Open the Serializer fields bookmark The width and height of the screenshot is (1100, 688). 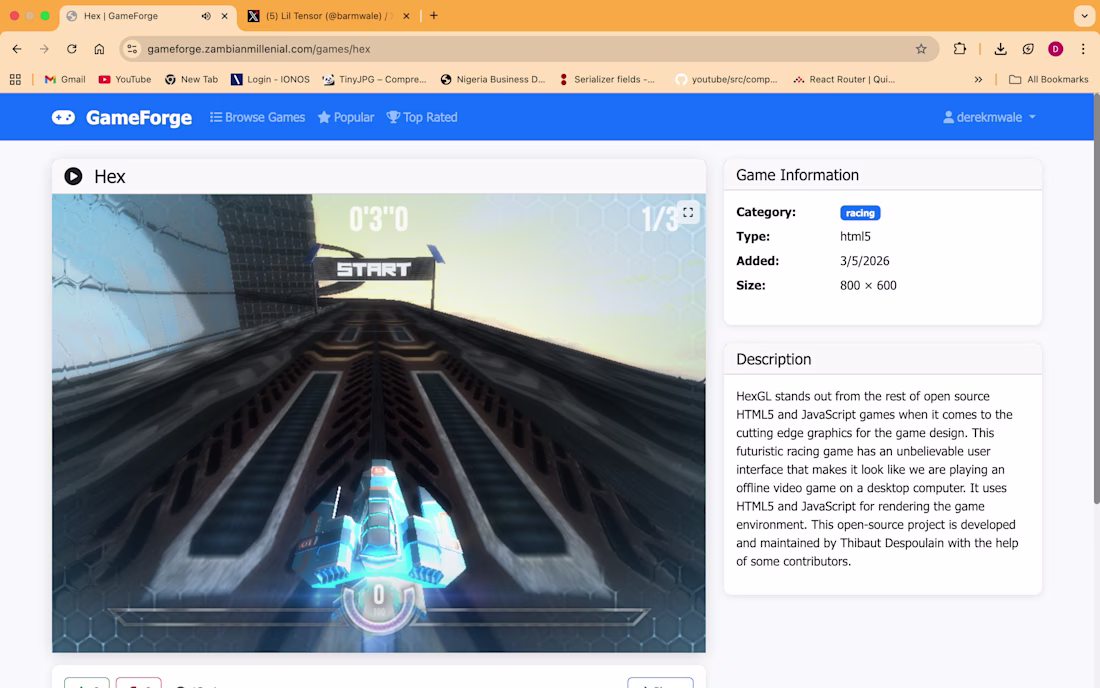coord(607,79)
